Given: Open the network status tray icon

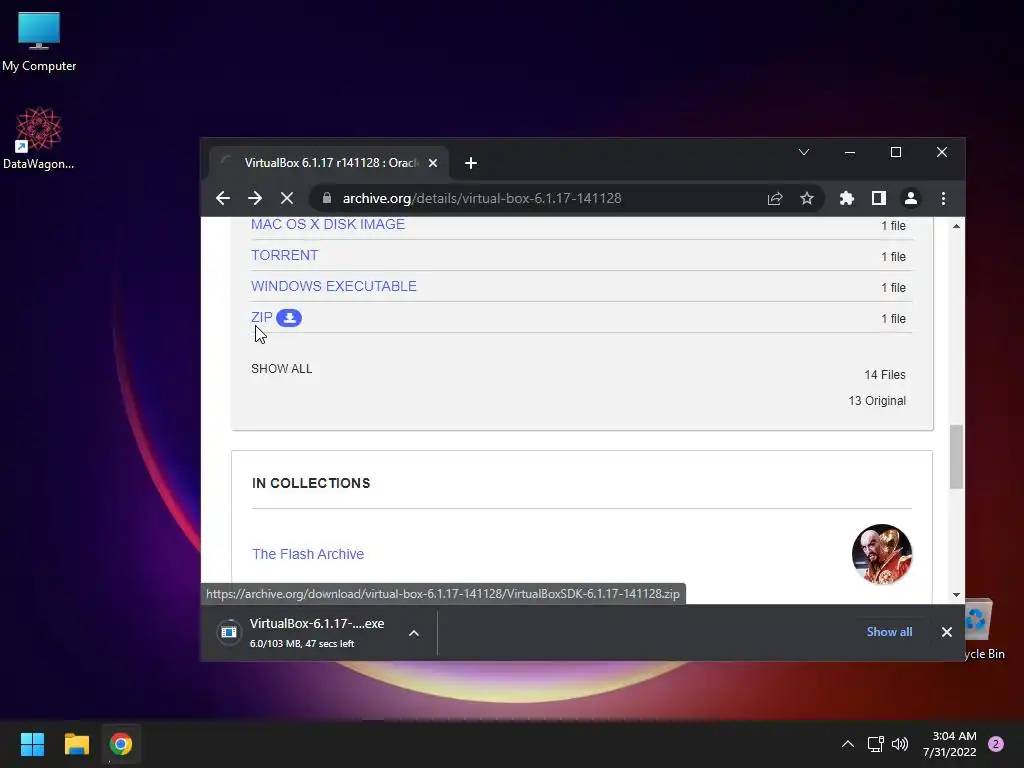Looking at the screenshot, I should 875,744.
